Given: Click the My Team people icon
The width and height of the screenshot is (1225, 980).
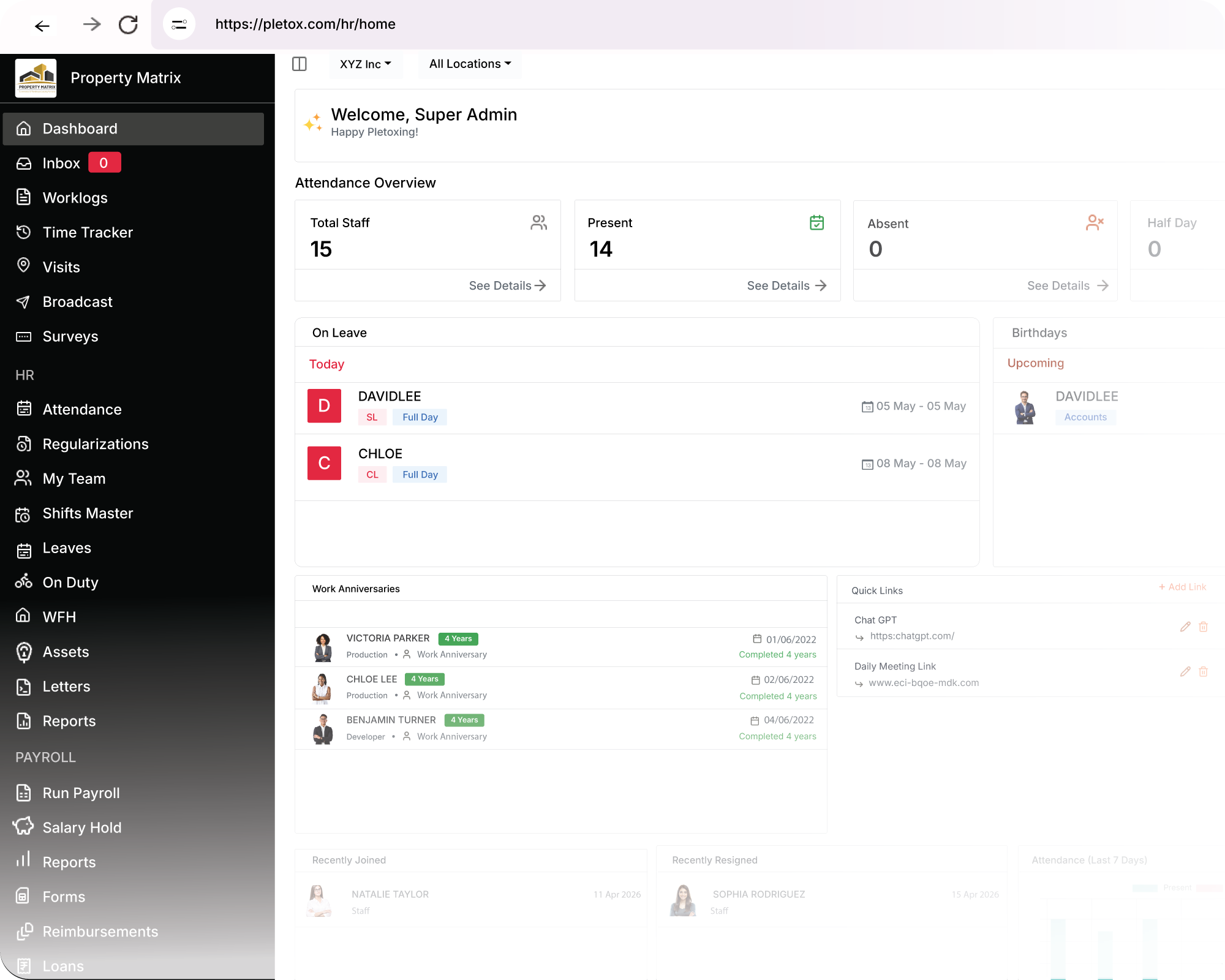Looking at the screenshot, I should 23,478.
